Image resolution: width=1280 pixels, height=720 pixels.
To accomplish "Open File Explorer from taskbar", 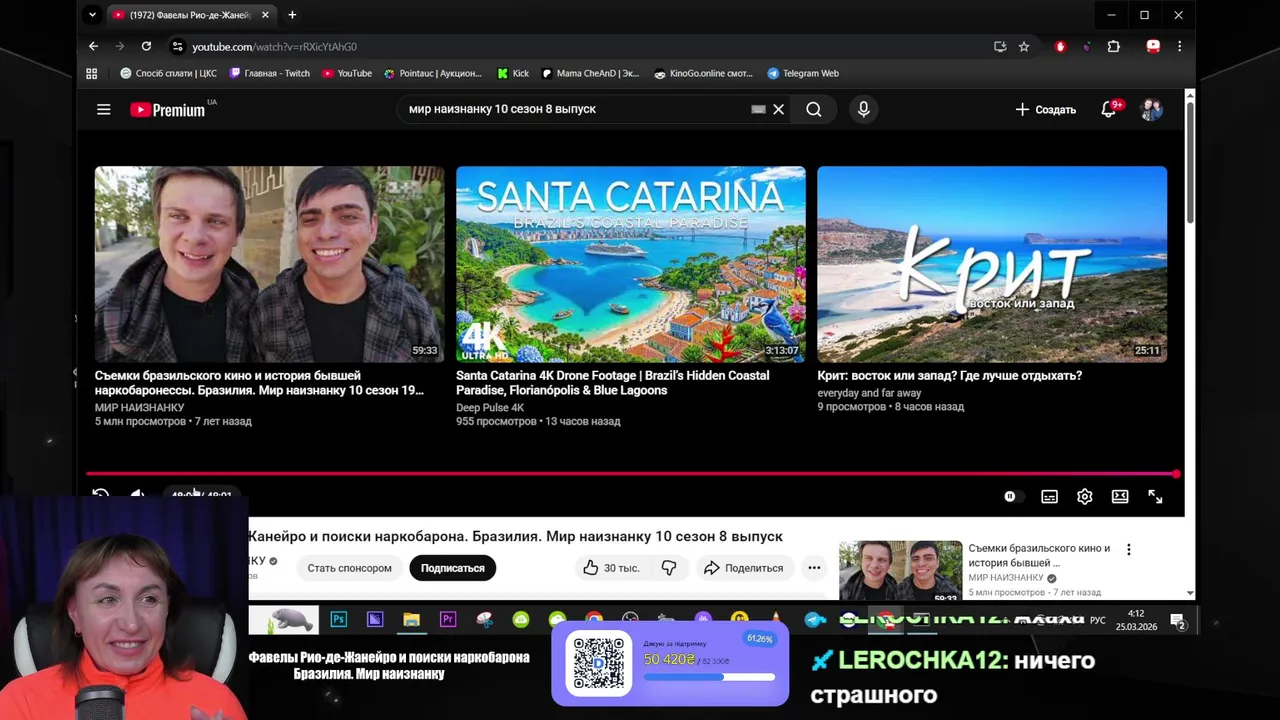I will point(411,620).
